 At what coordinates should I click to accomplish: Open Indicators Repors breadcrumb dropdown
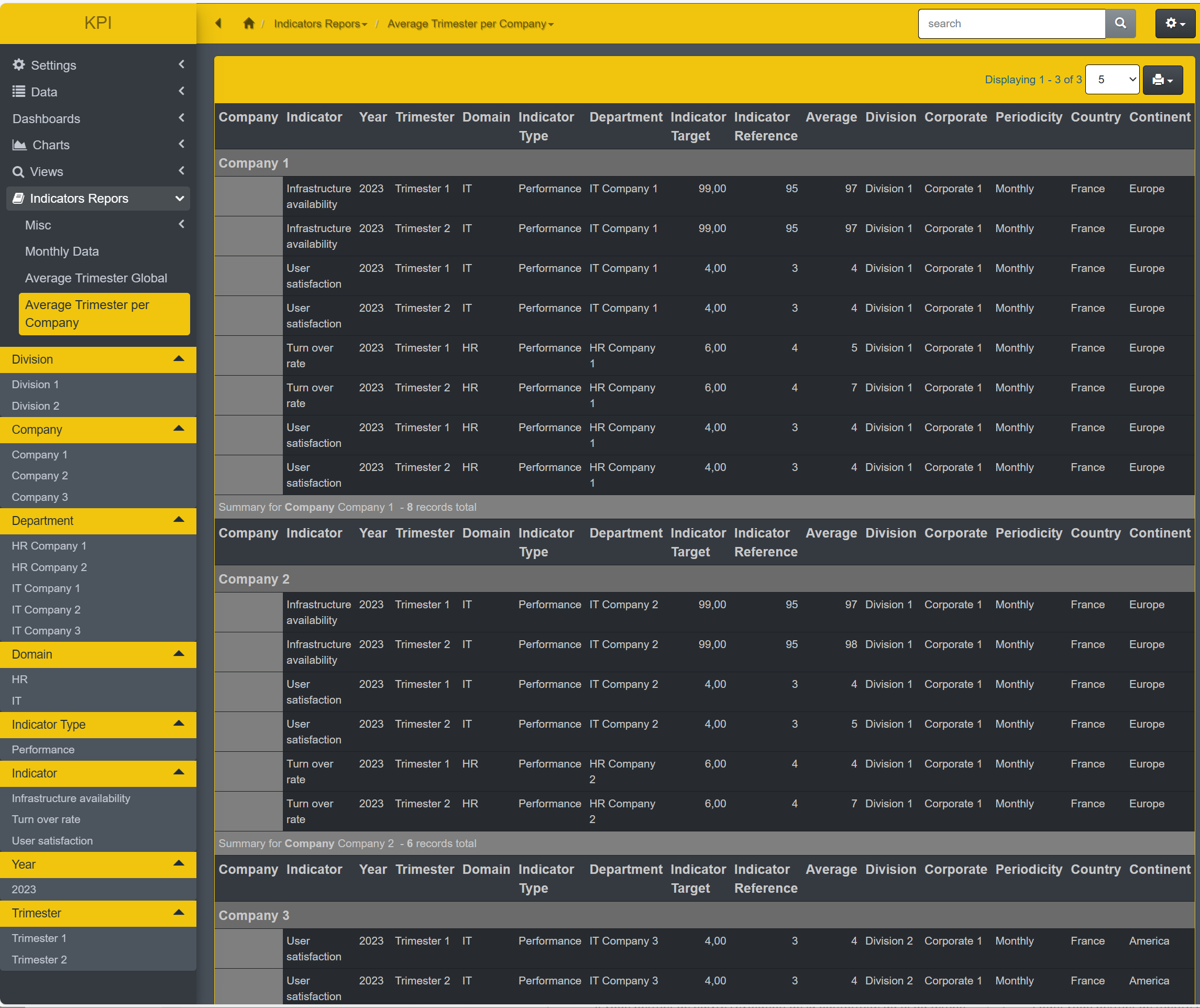(x=320, y=24)
